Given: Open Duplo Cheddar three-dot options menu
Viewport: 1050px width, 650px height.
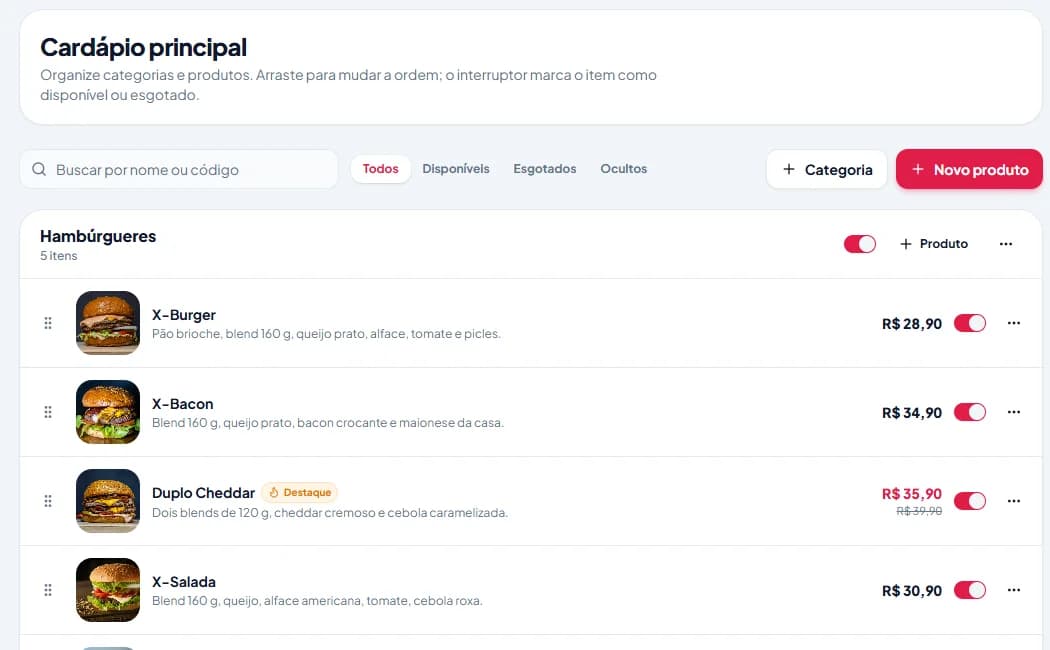Looking at the screenshot, I should click(1014, 501).
